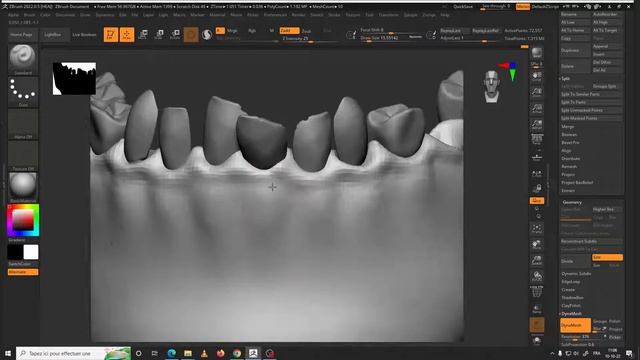Click the Frame mesh icon
640x360 pixels.
(537, 229)
